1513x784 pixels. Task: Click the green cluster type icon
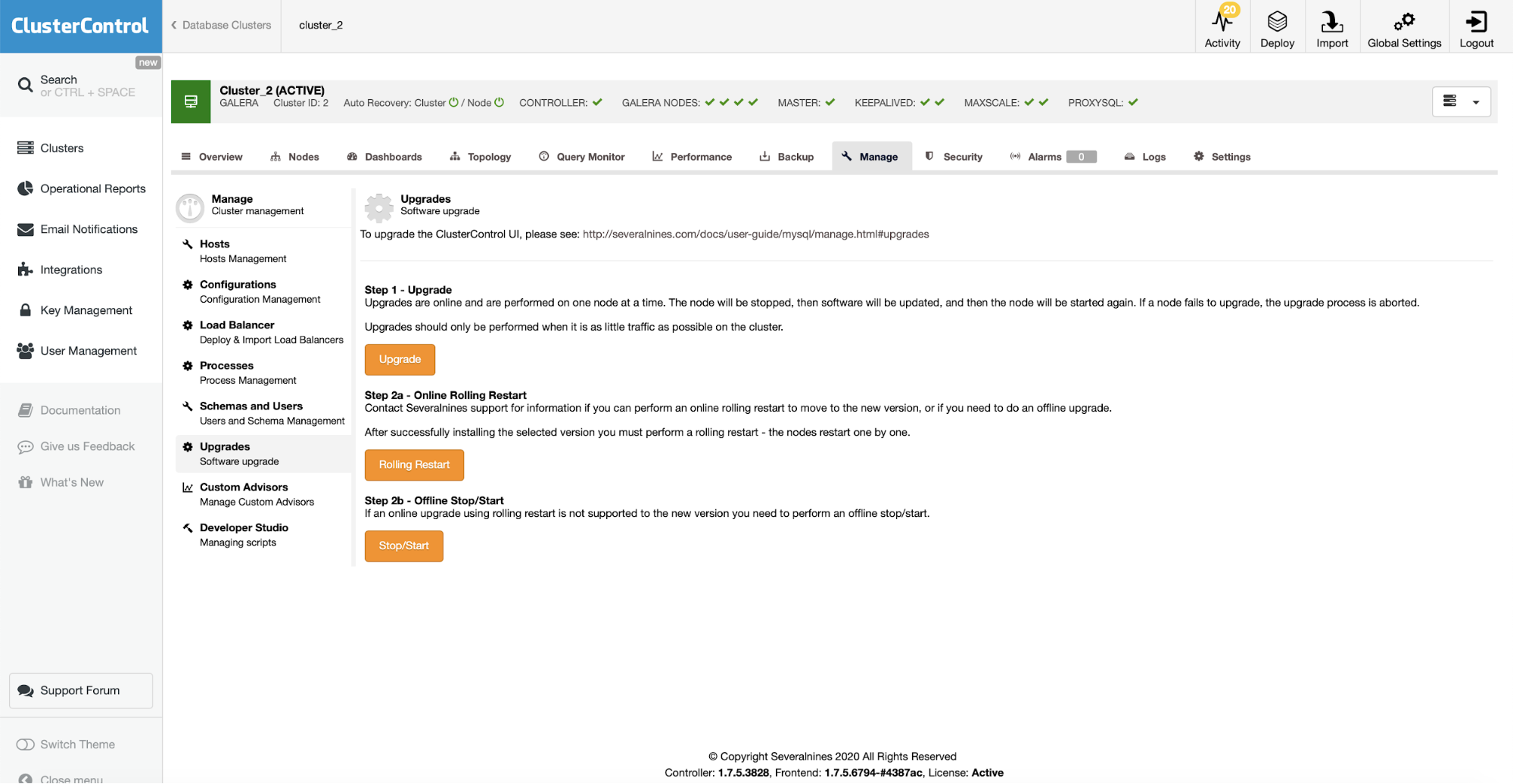[191, 101]
